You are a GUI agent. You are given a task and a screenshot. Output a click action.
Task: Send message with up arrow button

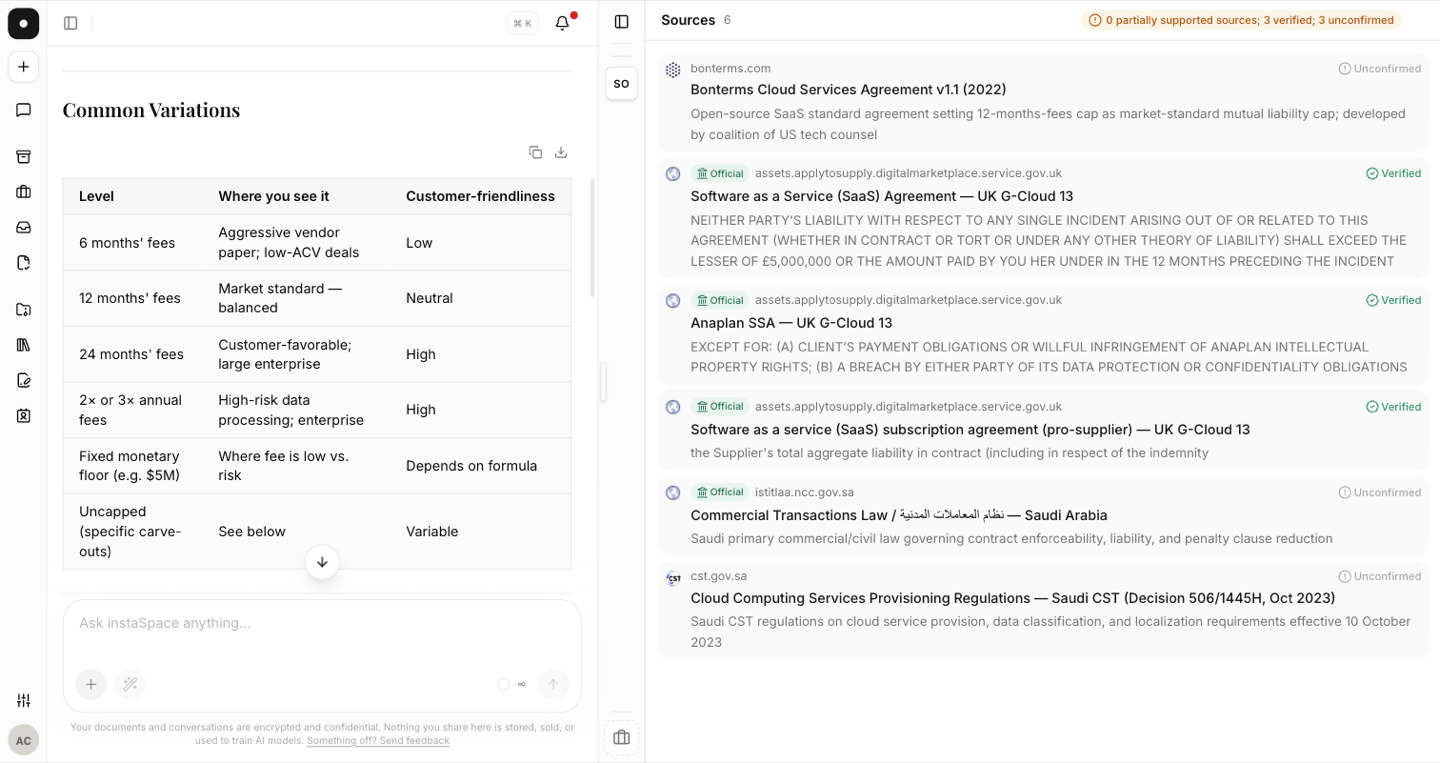click(553, 684)
